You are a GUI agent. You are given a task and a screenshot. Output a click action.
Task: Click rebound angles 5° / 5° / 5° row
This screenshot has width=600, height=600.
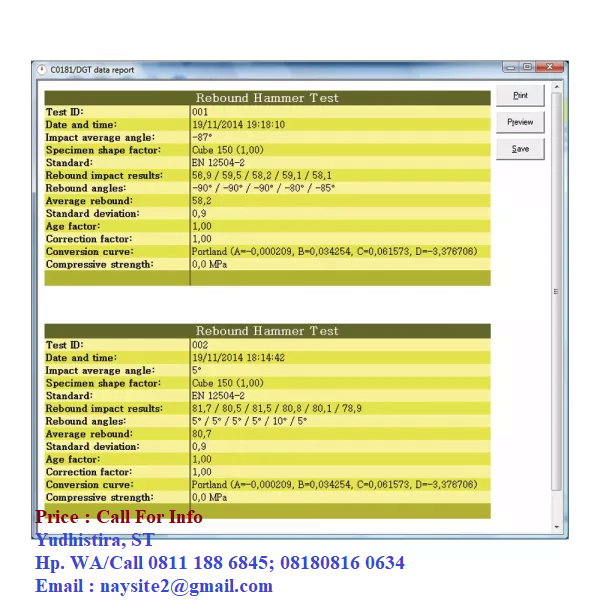tap(249, 421)
